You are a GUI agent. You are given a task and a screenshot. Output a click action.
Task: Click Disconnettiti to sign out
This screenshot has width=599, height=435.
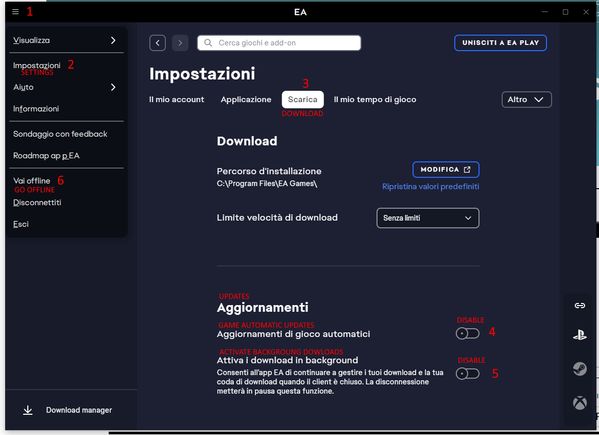pyautogui.click(x=37, y=202)
